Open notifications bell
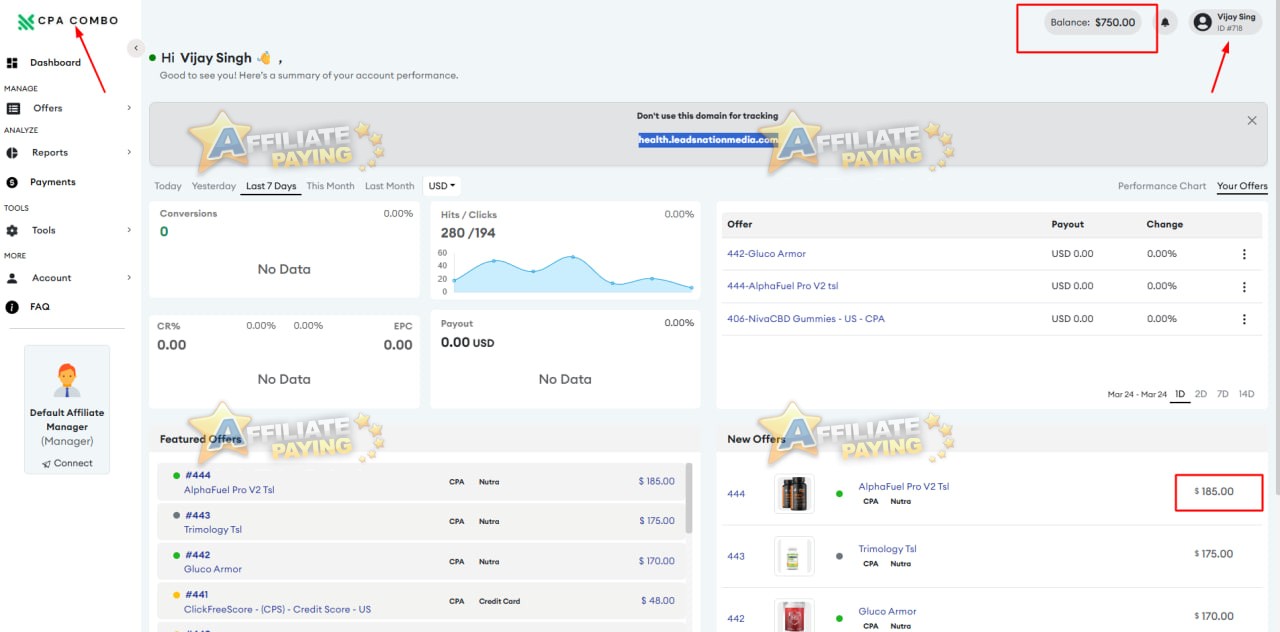 (x=1165, y=22)
